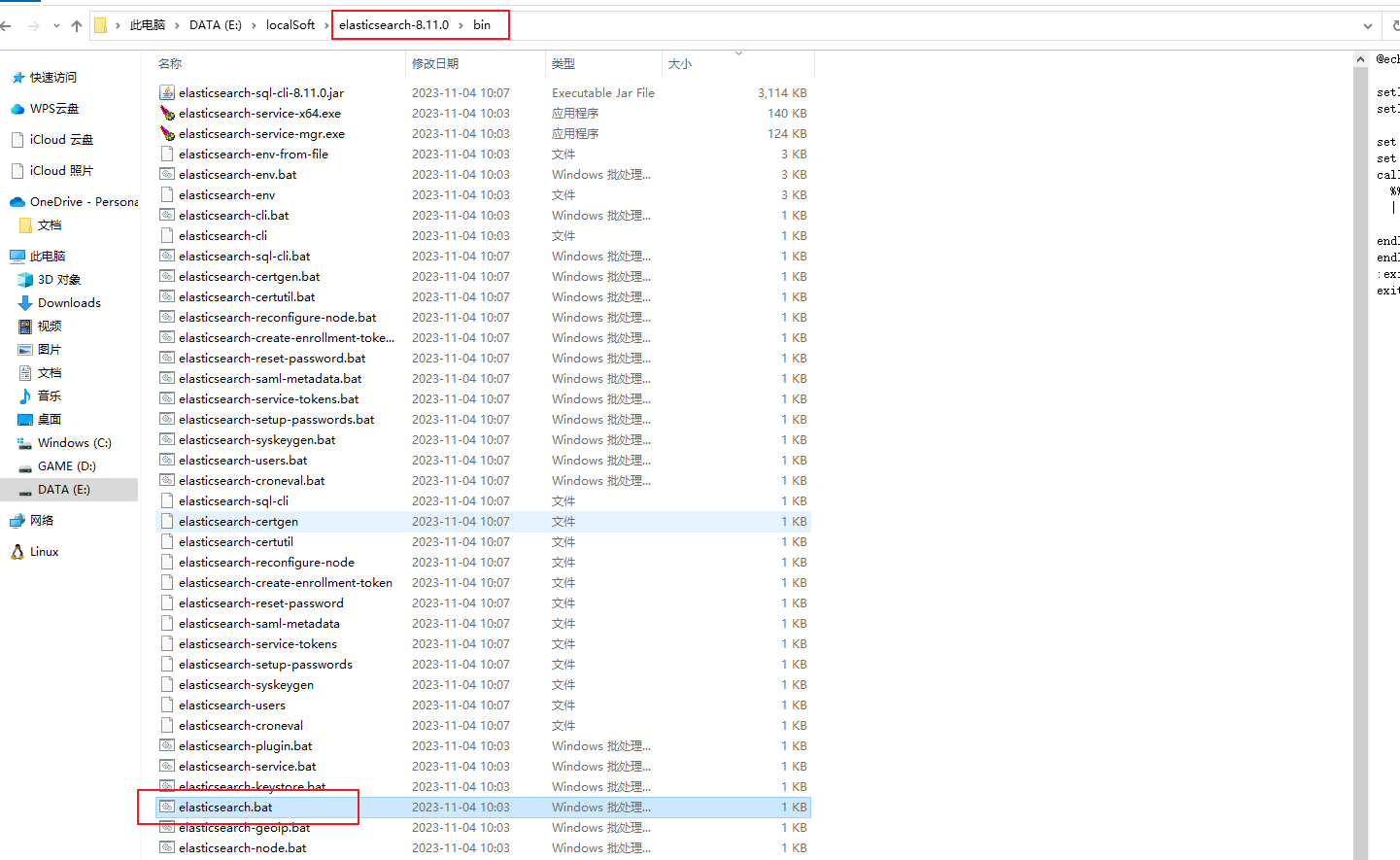Screen dimensions: 1400x860
Task: Select 此电脑 in the address breadcrumb
Action: pyautogui.click(x=148, y=25)
